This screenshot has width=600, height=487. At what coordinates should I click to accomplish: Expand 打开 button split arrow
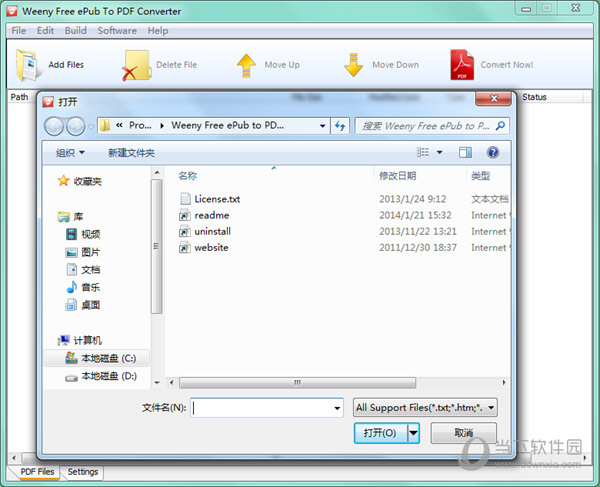pos(413,433)
